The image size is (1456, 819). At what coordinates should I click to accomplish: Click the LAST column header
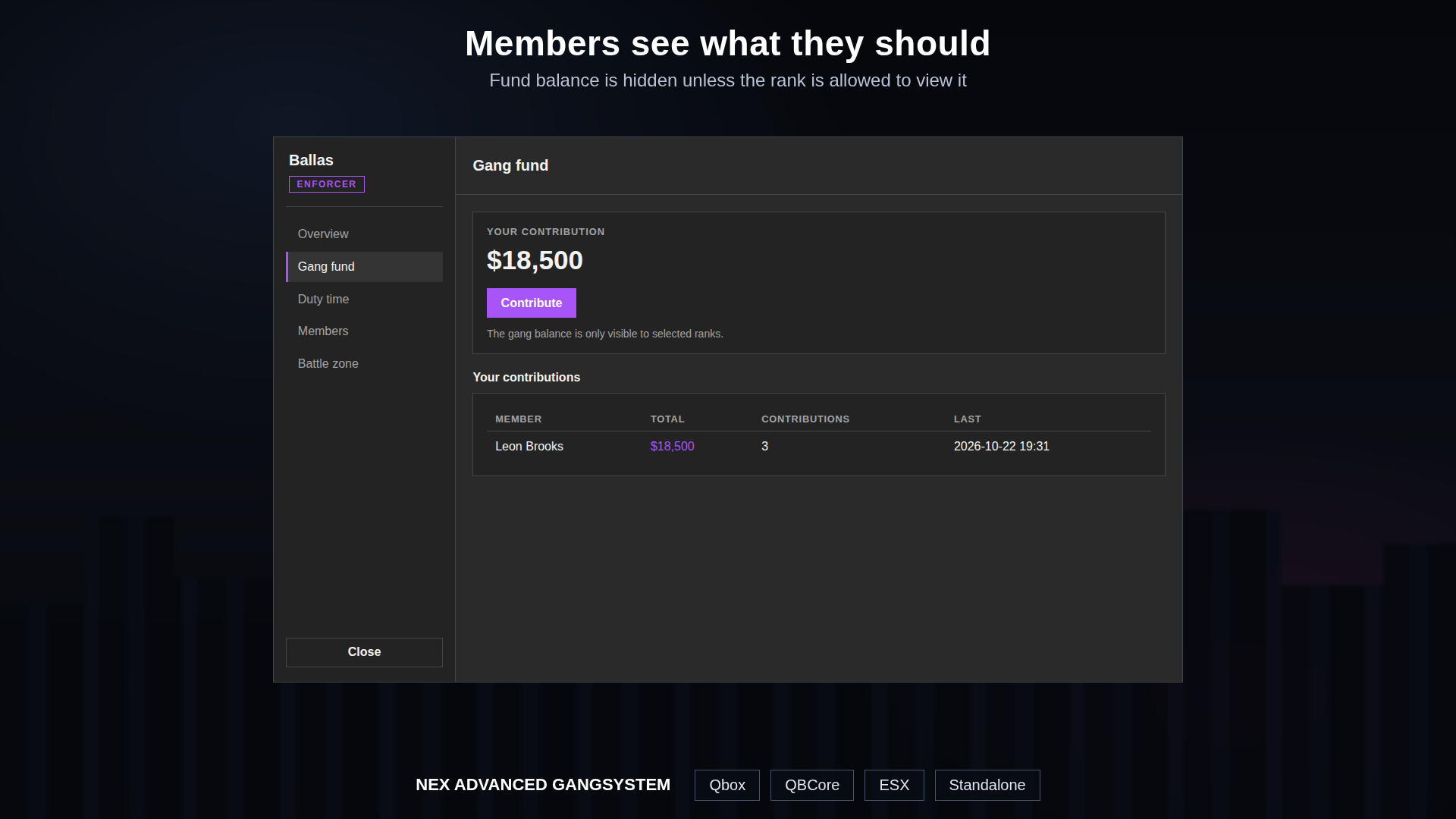click(x=968, y=419)
